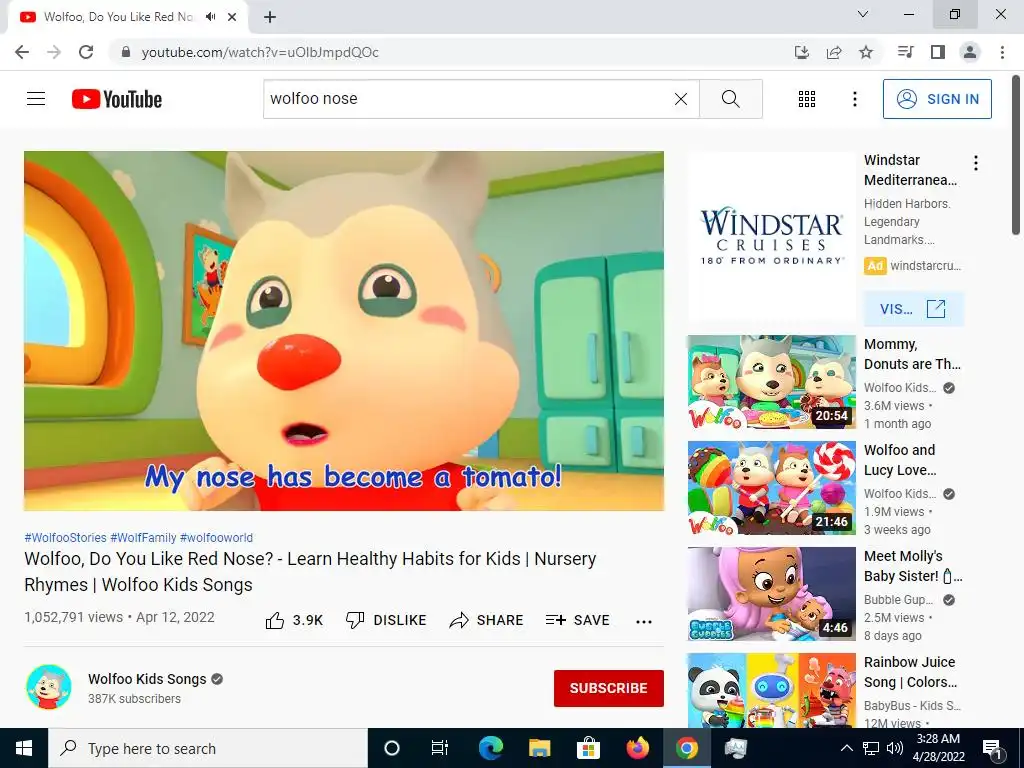Click the browser forward arrow
The height and width of the screenshot is (768, 1024).
[x=54, y=52]
